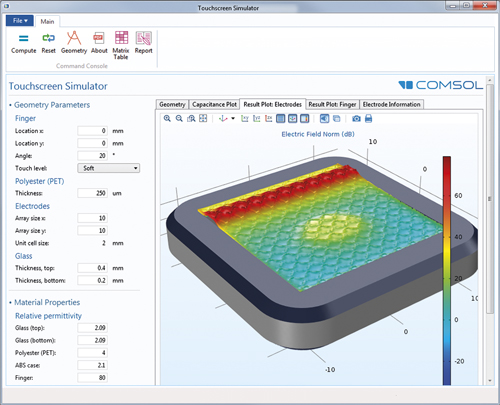Click the Finger permittivity field
Viewport: 500px width, 405px height.
92,378
